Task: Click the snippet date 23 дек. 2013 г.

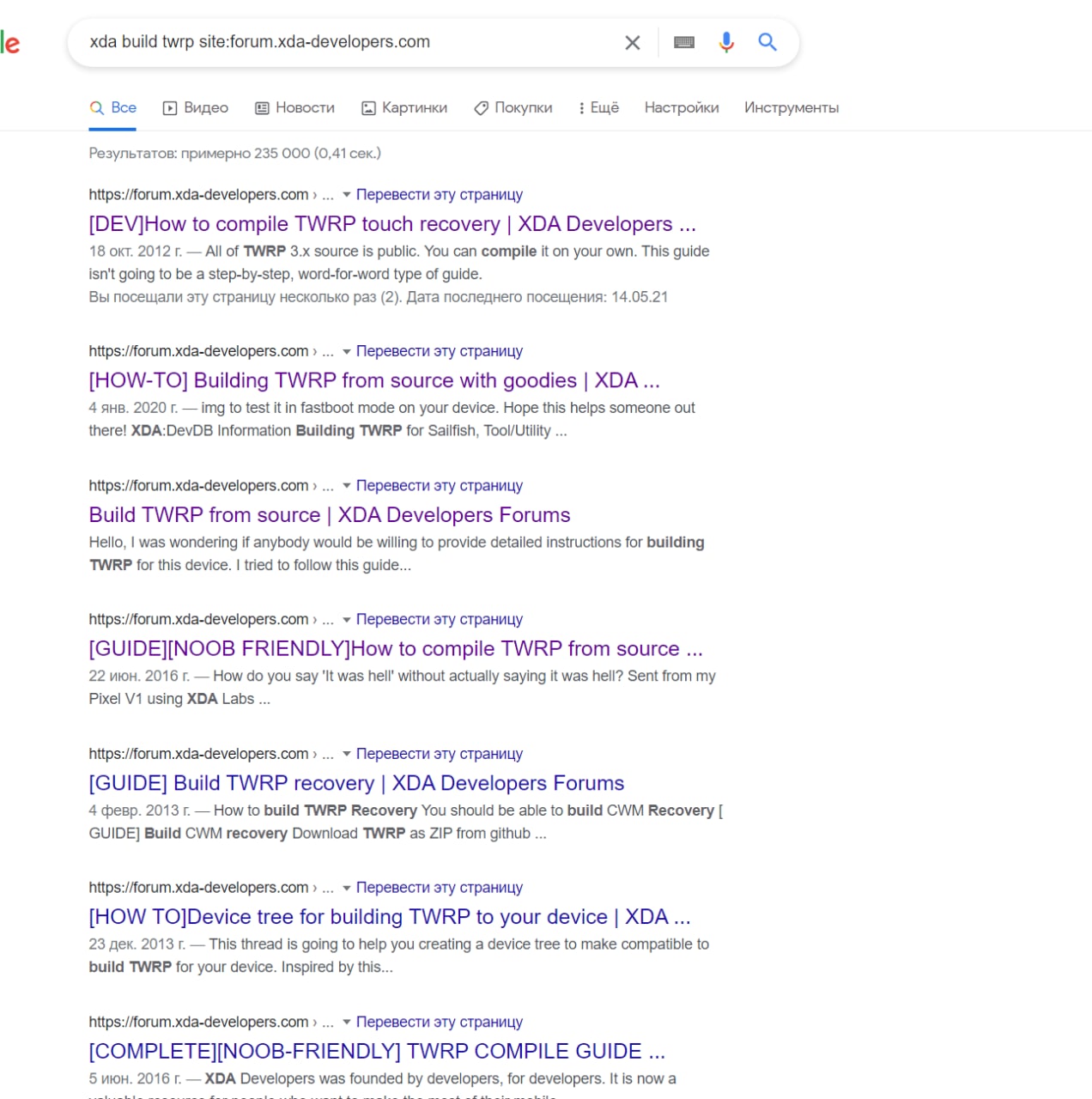Action: (x=137, y=944)
